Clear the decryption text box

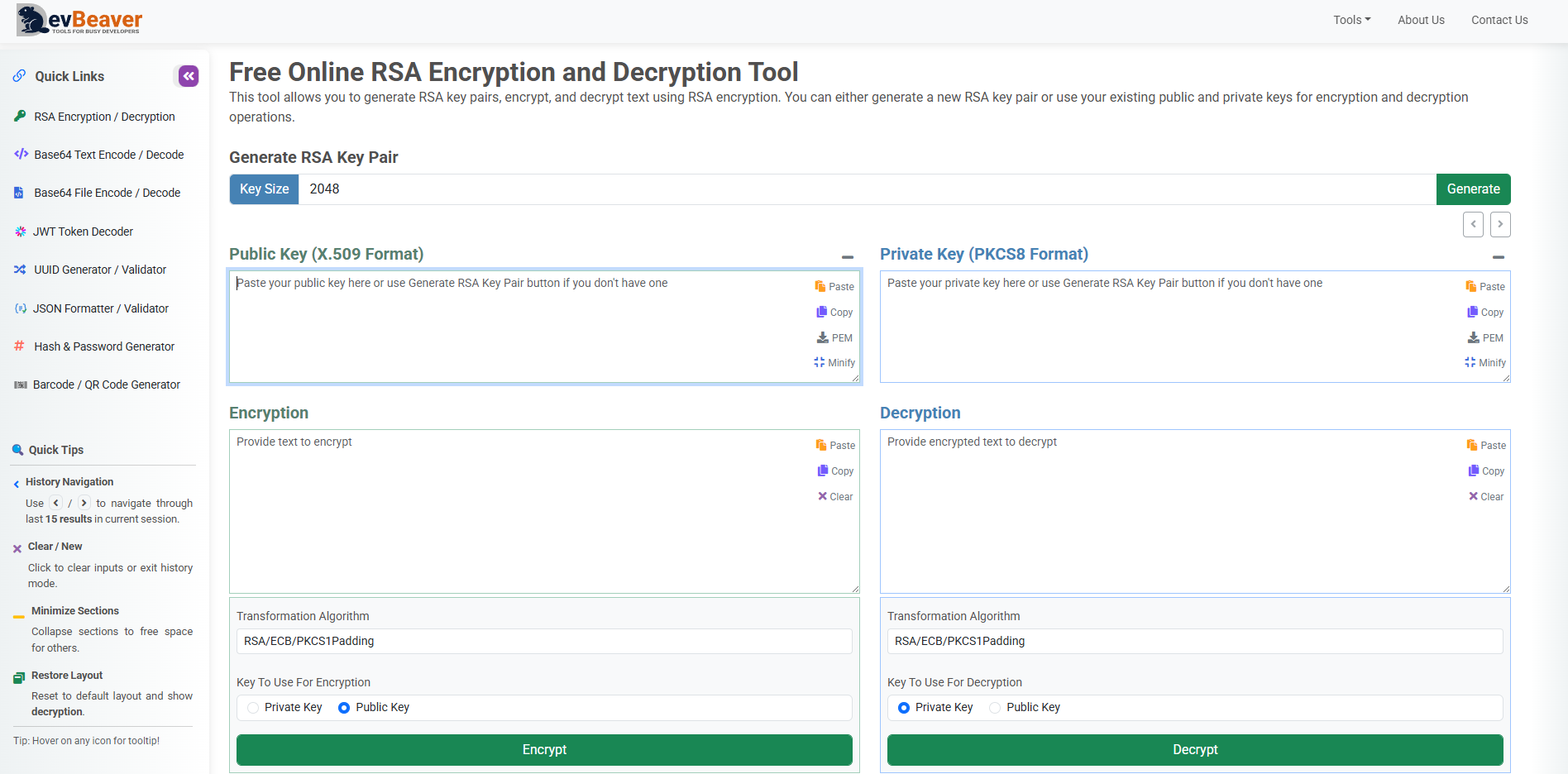pyautogui.click(x=1486, y=496)
